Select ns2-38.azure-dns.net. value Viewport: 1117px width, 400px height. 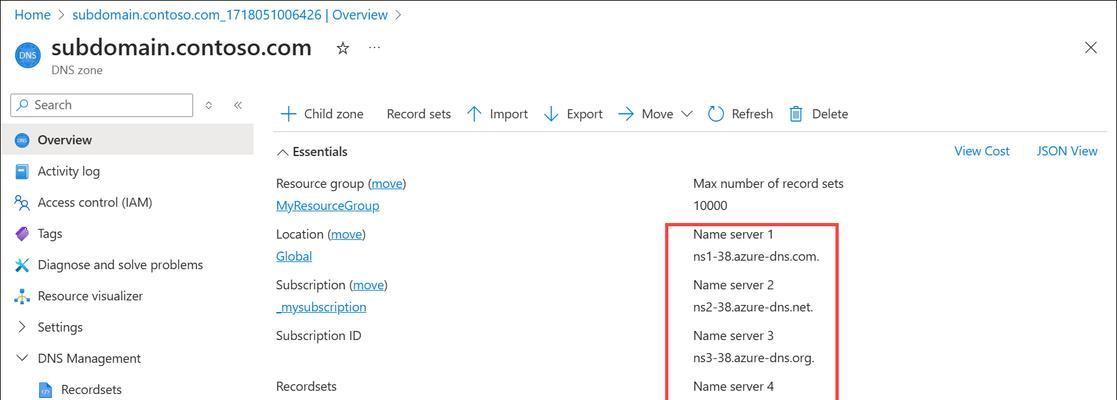[x=753, y=307]
